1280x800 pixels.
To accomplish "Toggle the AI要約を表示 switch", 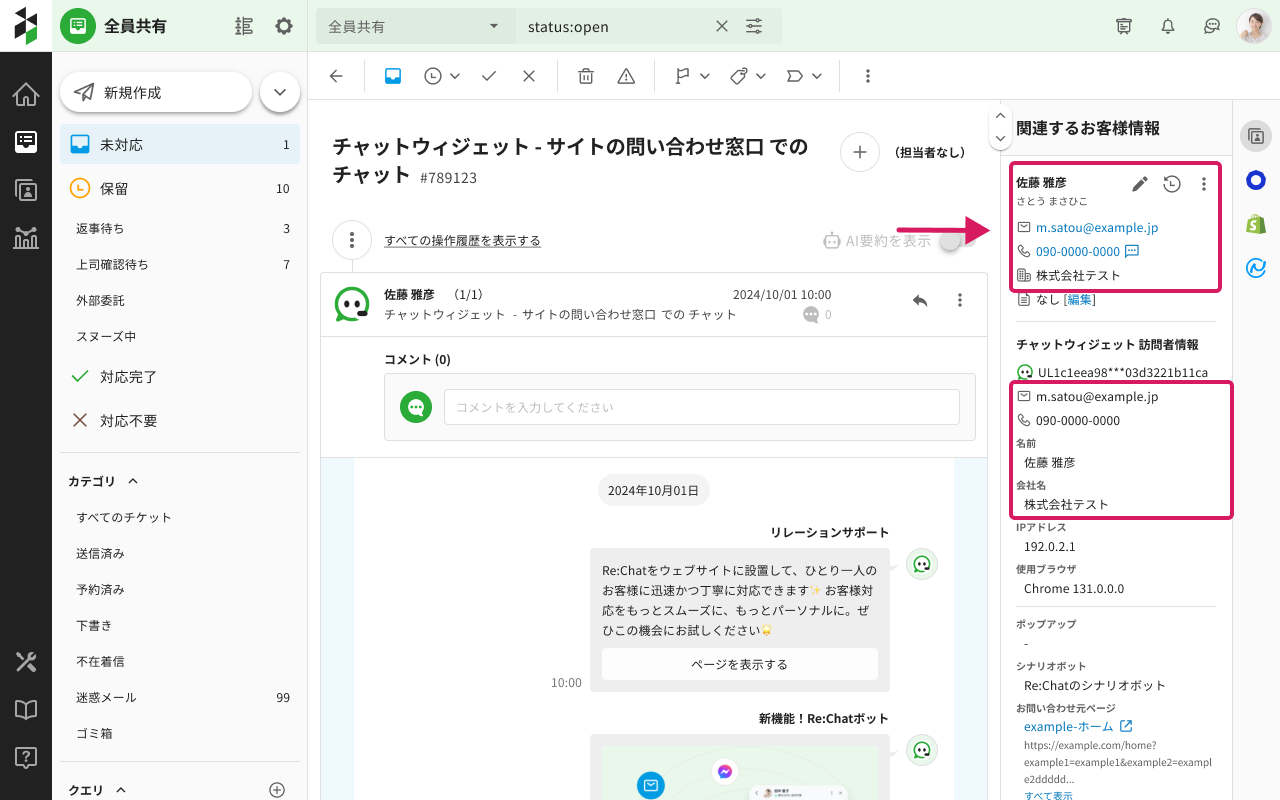I will [x=955, y=240].
